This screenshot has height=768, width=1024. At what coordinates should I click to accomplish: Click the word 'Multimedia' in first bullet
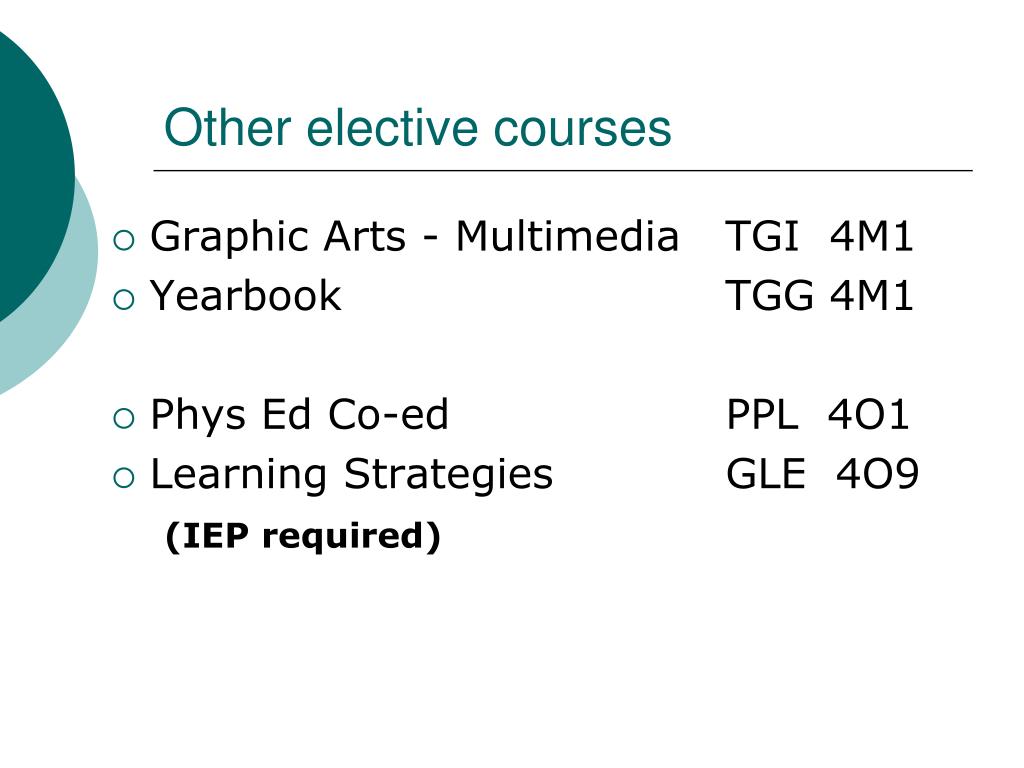pyautogui.click(x=568, y=236)
